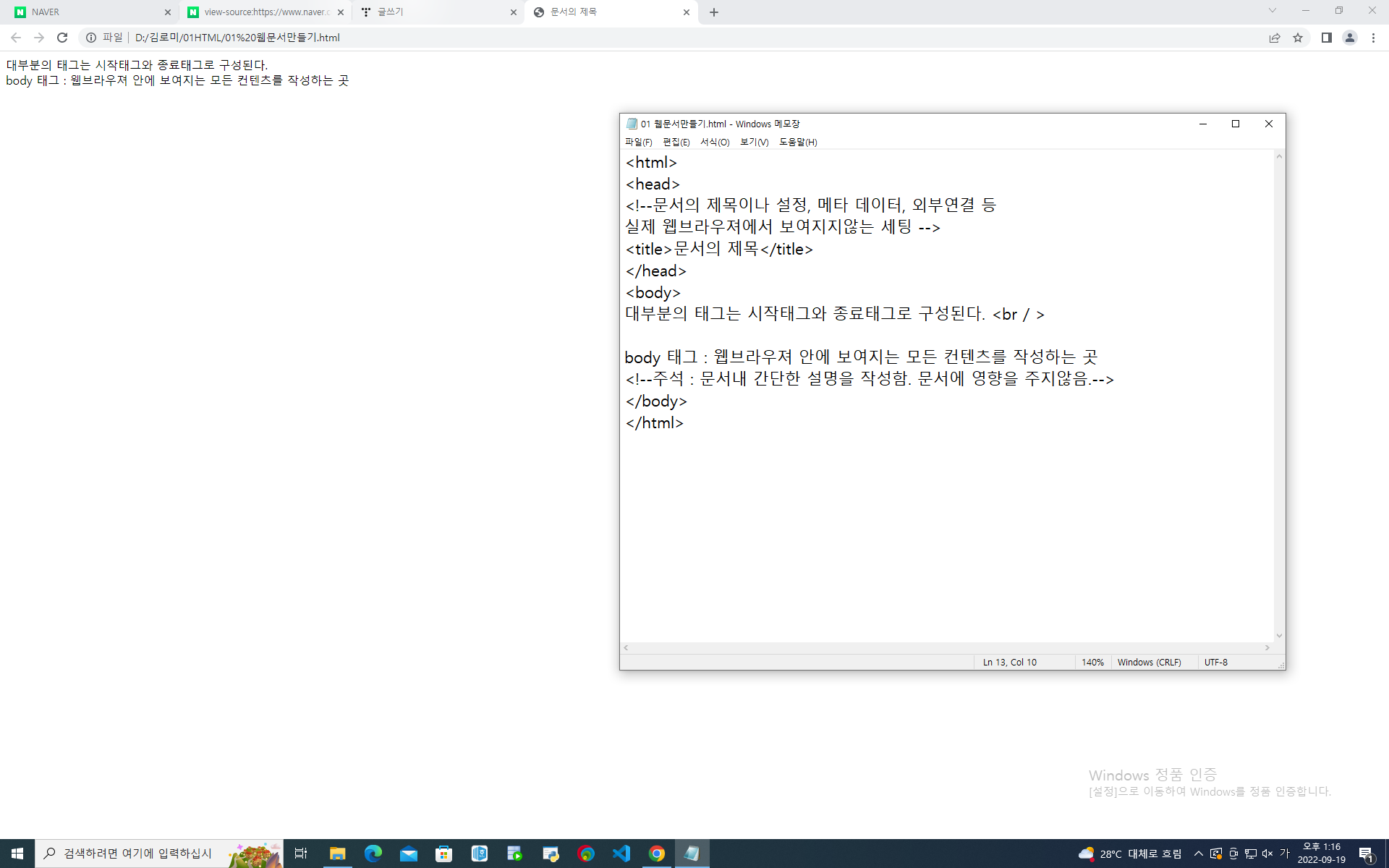
Task: Bookmark this page with the star icon
Action: click(x=1298, y=38)
